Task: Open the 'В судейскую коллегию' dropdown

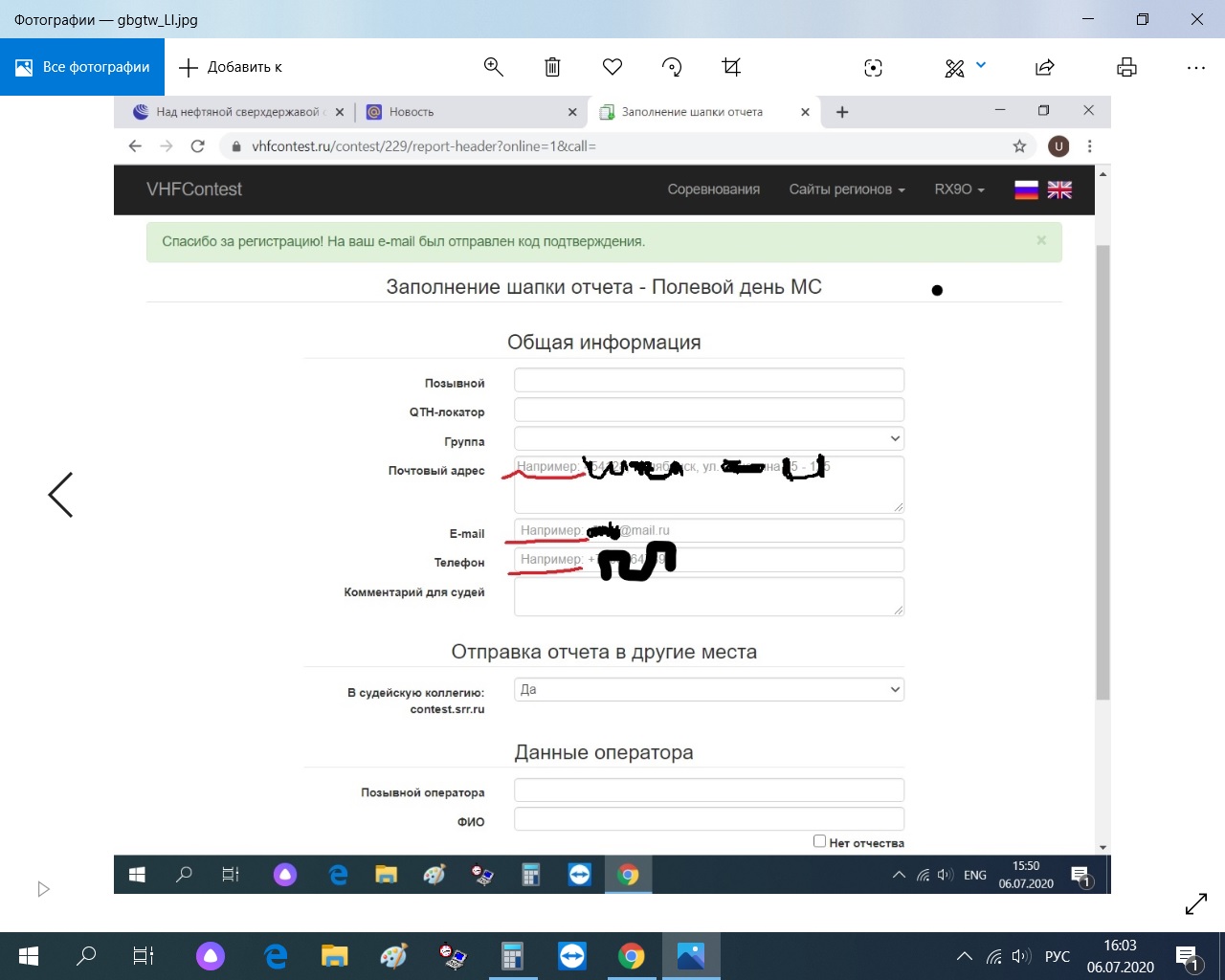Action: pyautogui.click(x=708, y=690)
